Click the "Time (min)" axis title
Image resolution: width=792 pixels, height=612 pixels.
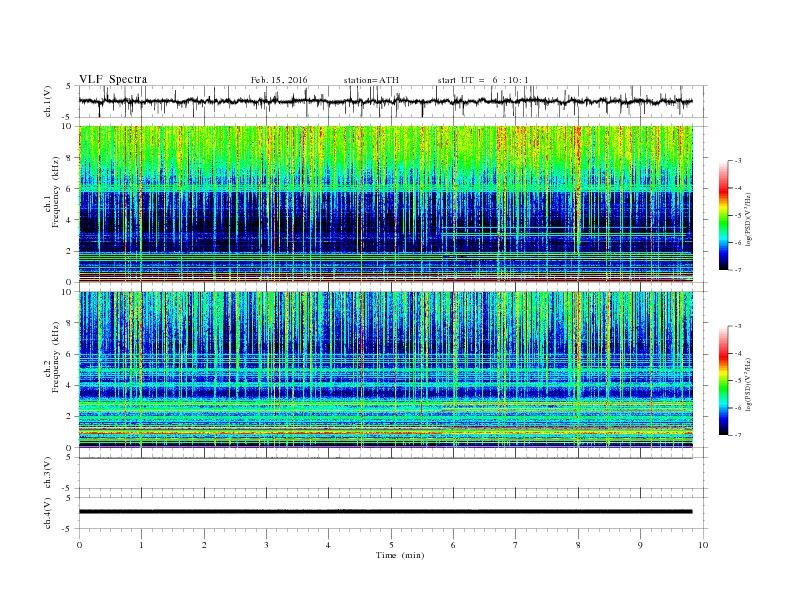[x=400, y=555]
